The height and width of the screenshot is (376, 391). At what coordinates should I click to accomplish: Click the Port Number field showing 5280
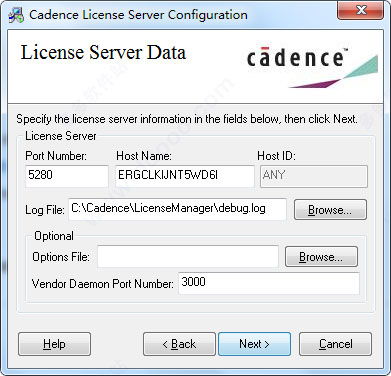pos(67,176)
